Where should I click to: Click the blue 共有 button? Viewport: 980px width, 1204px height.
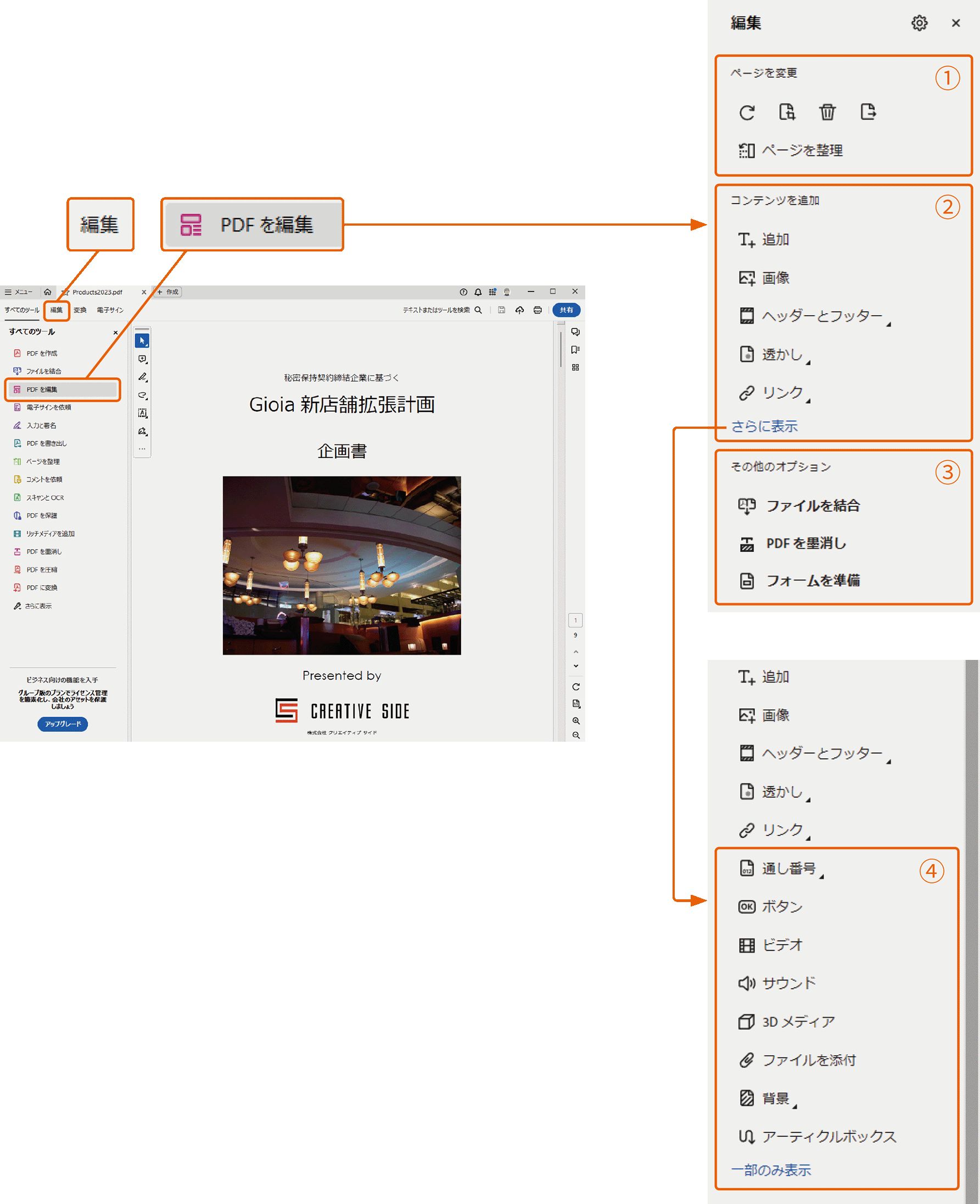(x=566, y=310)
